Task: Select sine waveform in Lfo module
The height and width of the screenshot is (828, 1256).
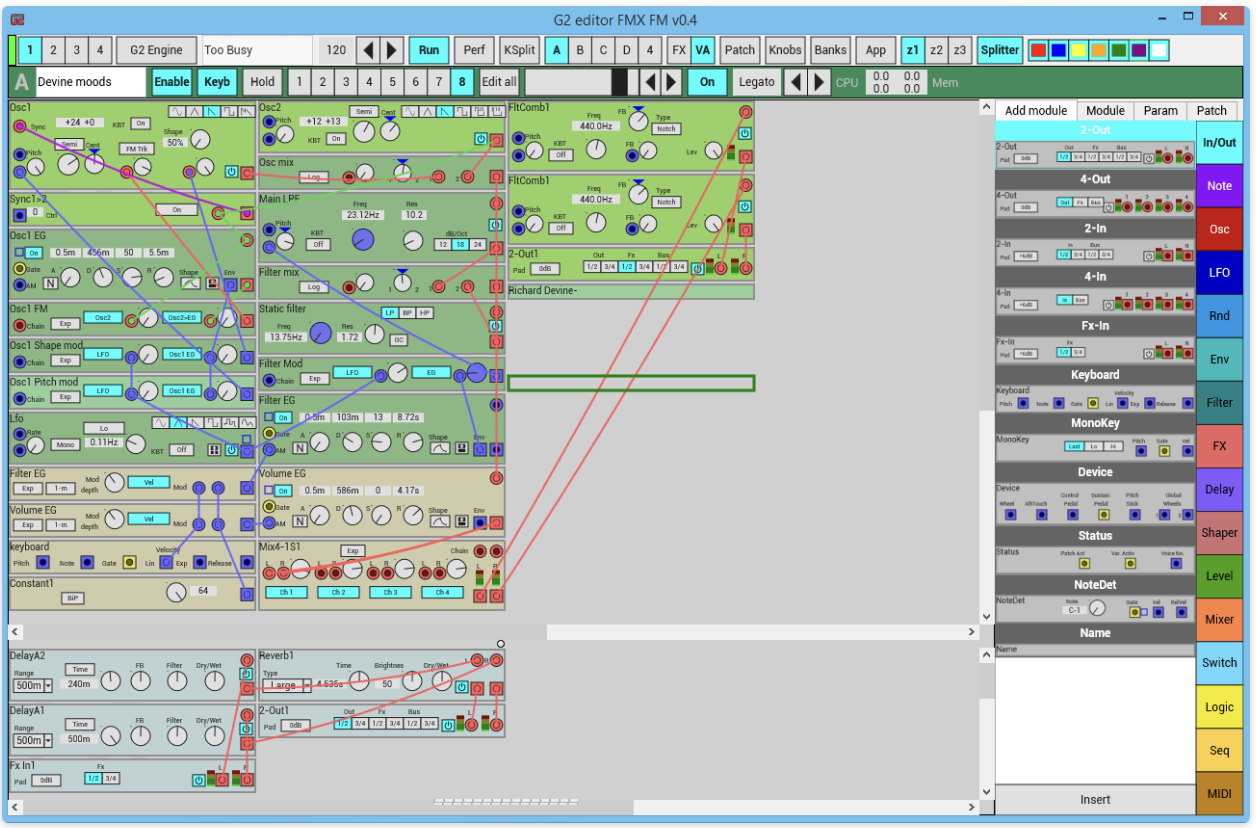Action: coord(161,423)
